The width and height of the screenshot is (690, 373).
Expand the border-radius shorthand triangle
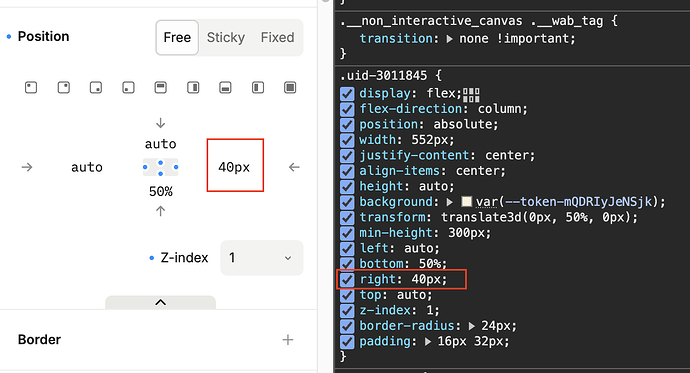click(472, 326)
